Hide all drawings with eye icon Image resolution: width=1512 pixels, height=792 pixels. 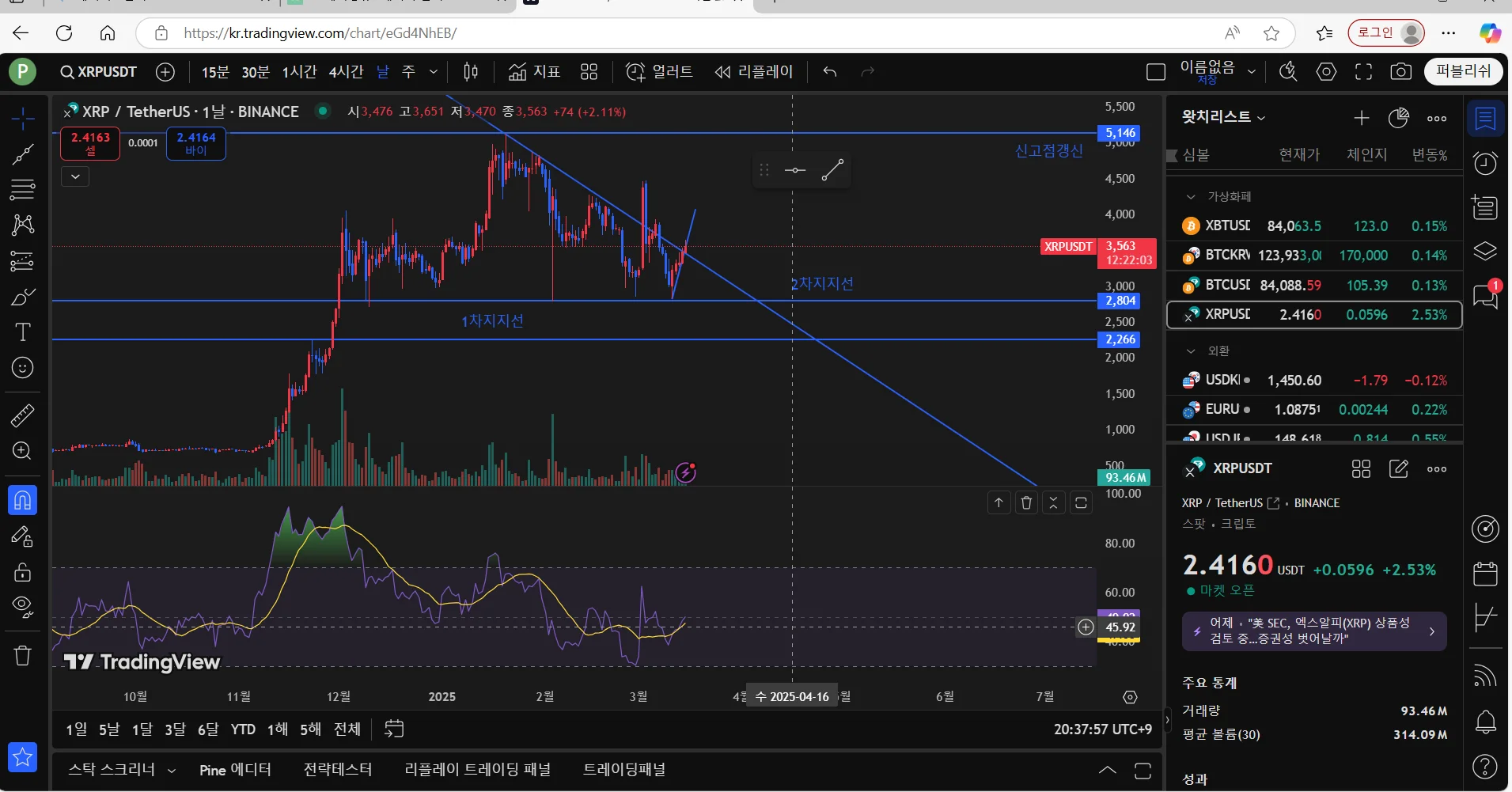[x=23, y=607]
